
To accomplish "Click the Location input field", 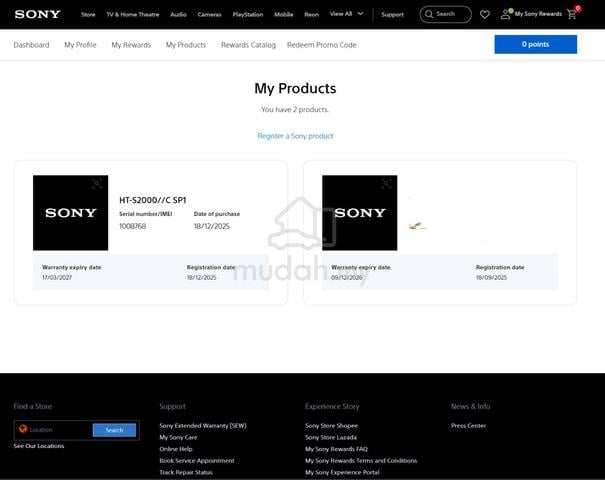I will coord(53,430).
